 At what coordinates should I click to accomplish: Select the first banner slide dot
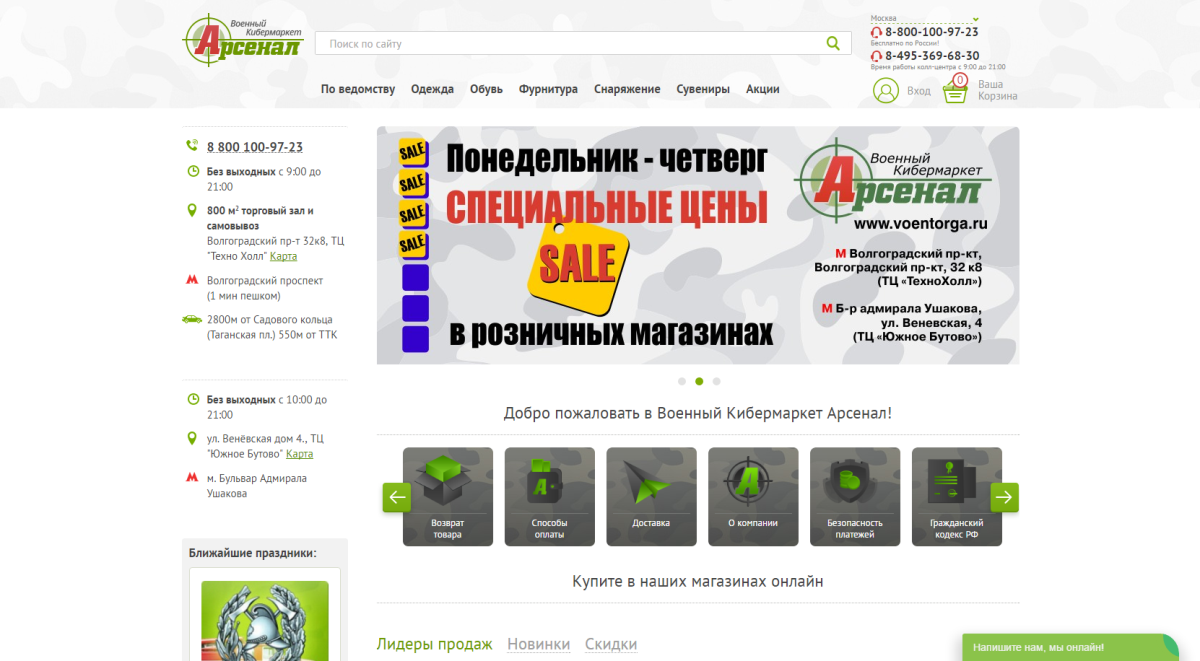point(682,381)
